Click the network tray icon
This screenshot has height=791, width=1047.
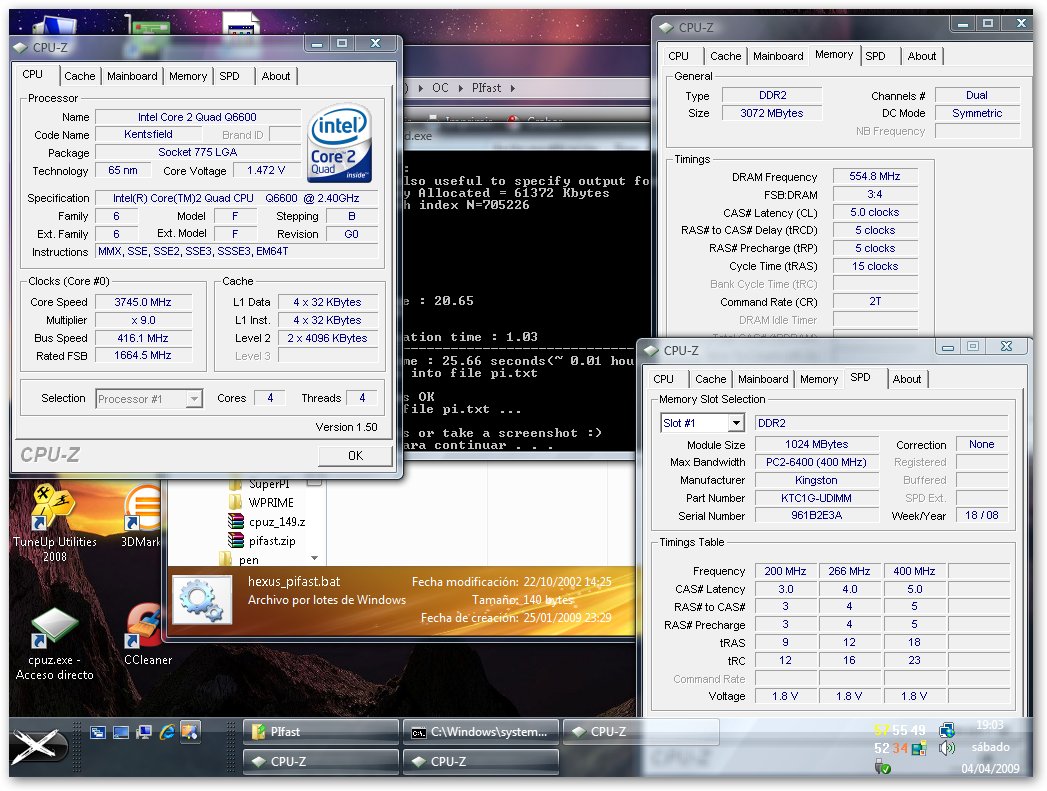click(x=946, y=730)
